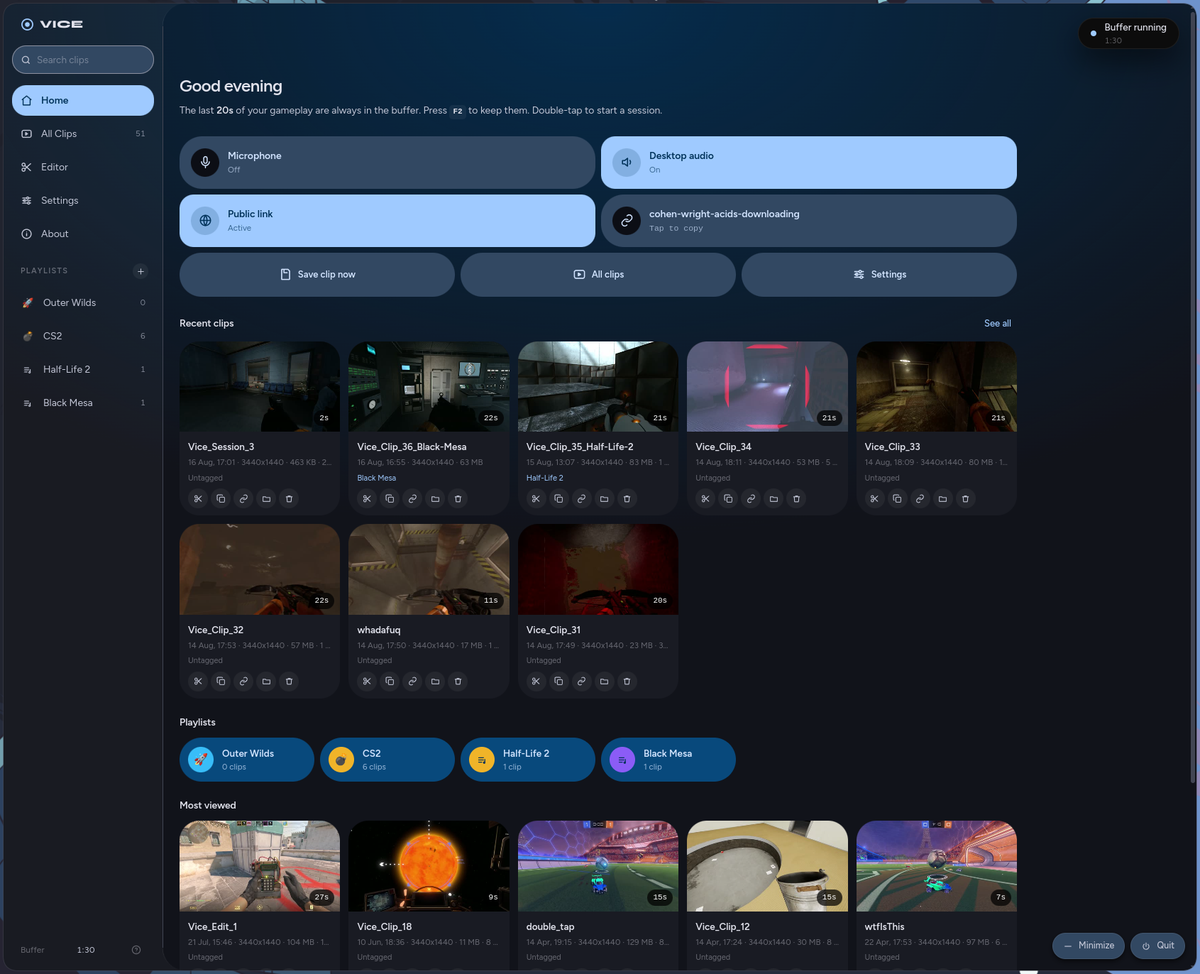Viewport: 1200px width, 974px height.
Task: Open the Editor page from sidebar
Action: pos(83,167)
